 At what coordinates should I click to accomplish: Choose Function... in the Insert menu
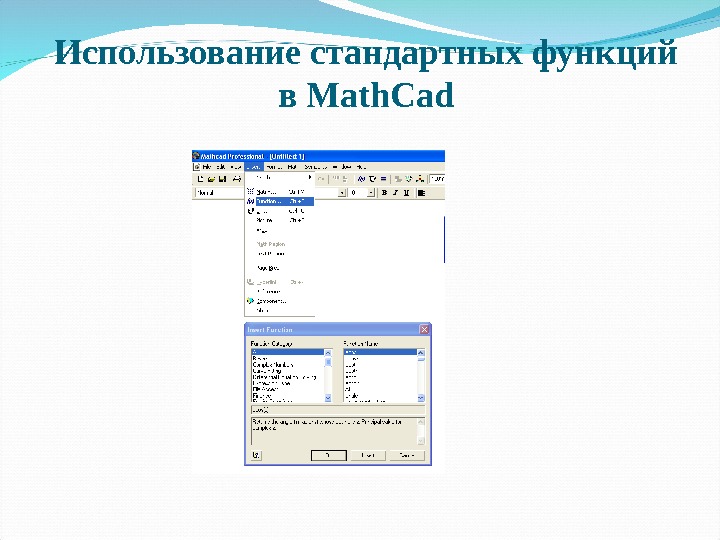pos(285,202)
